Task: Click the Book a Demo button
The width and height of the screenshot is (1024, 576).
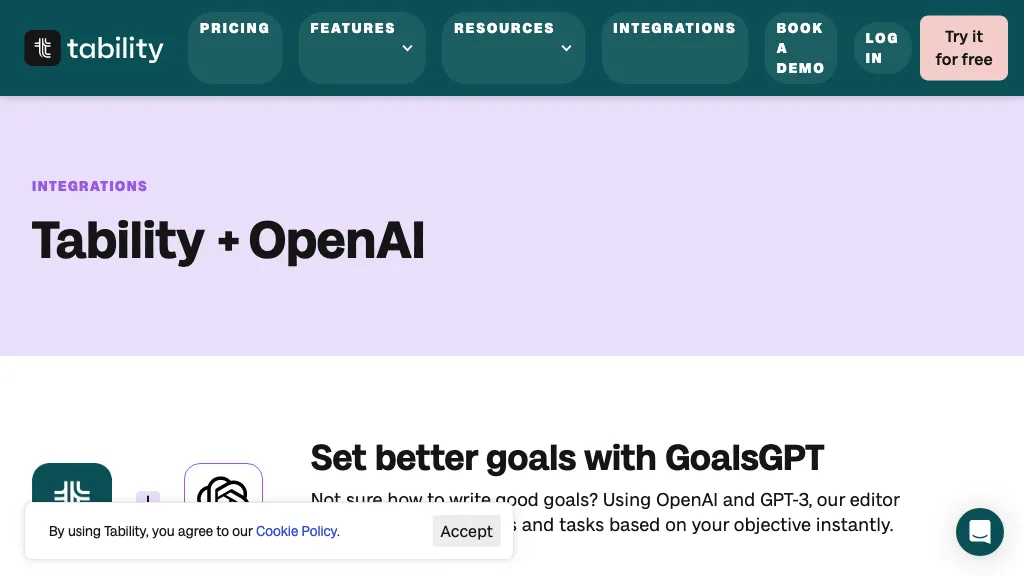Action: (x=800, y=48)
